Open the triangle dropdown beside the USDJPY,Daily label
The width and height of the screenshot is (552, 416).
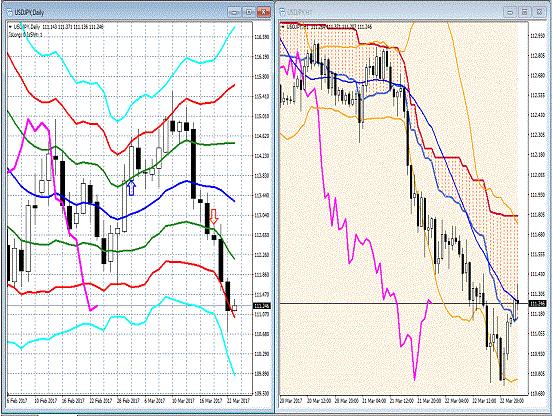pyautogui.click(x=10, y=27)
